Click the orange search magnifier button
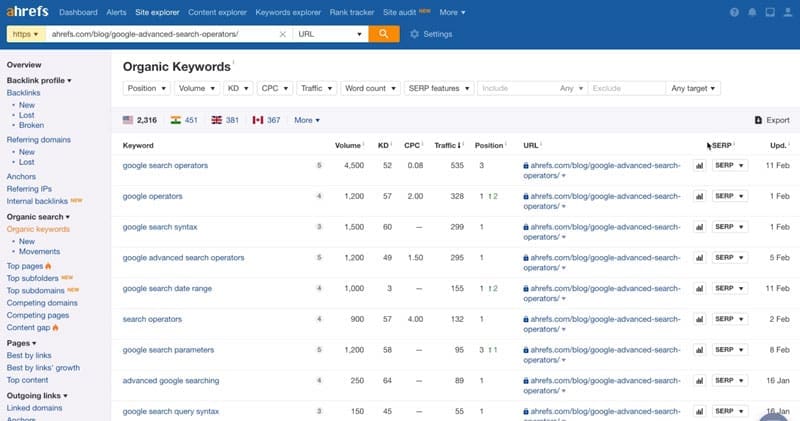 tap(384, 34)
